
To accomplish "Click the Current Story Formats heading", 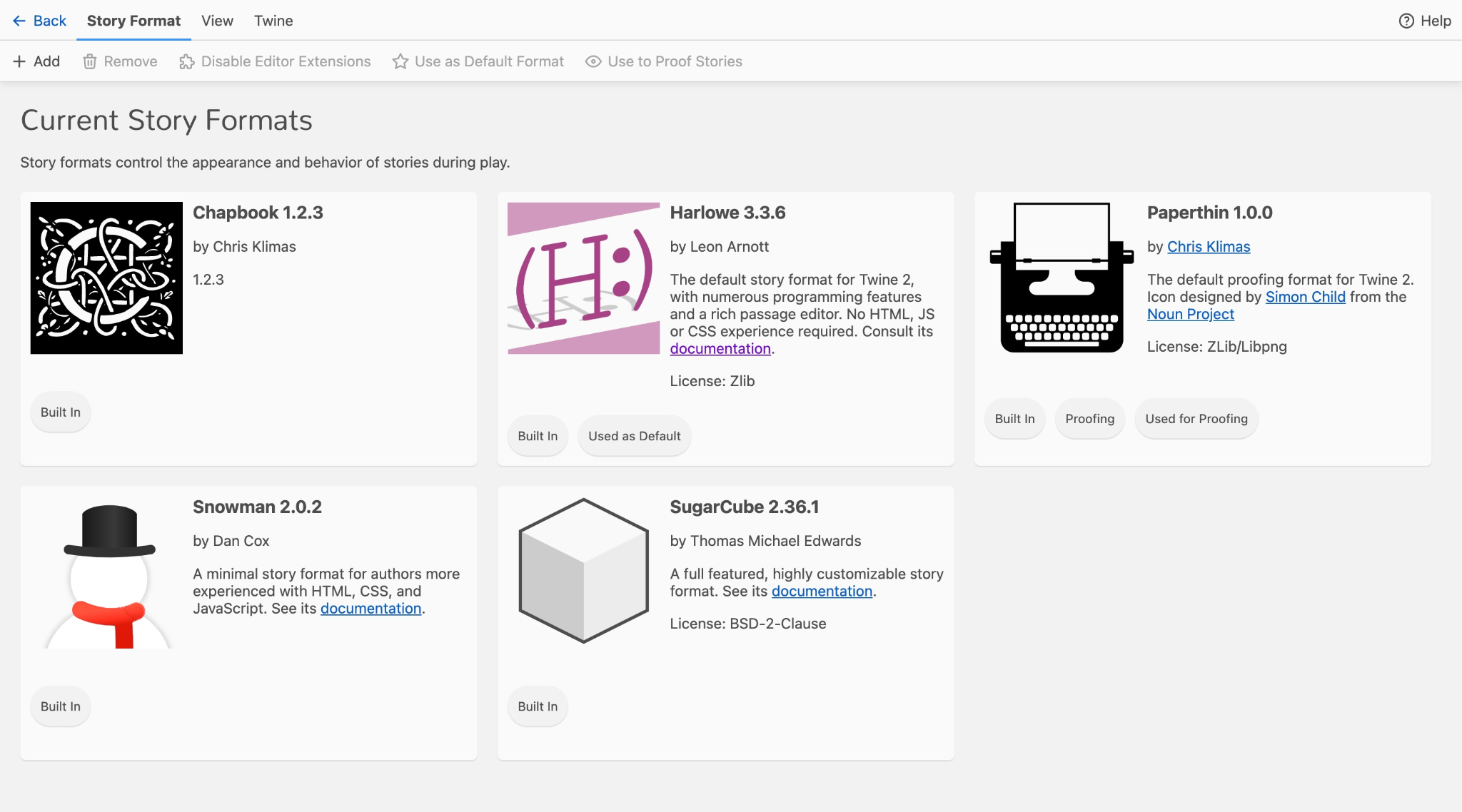I will [166, 120].
